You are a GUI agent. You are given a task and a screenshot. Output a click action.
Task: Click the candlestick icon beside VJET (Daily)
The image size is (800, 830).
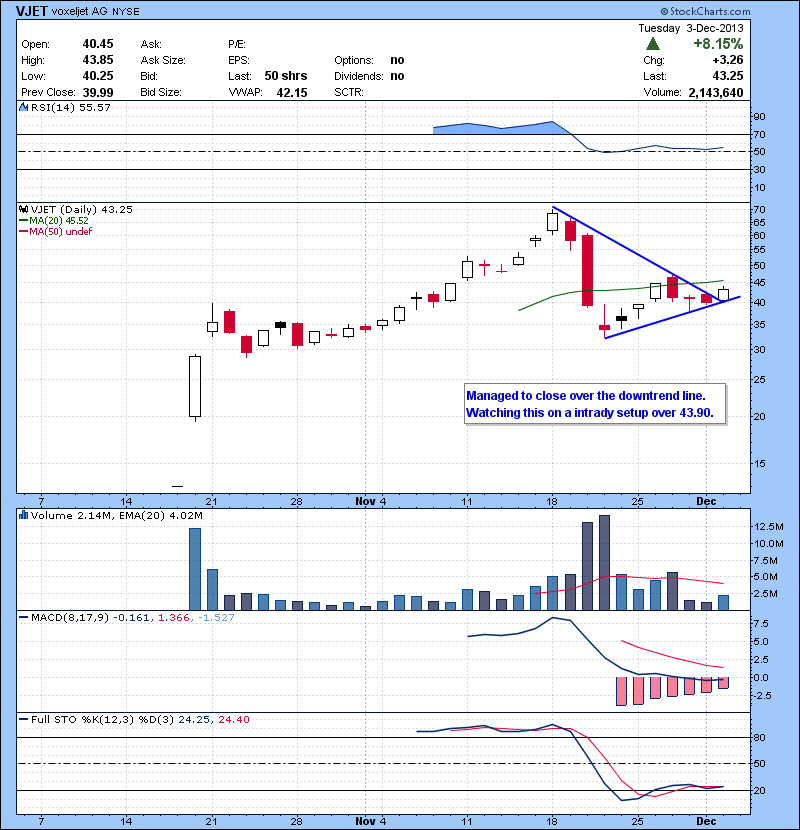click(24, 209)
